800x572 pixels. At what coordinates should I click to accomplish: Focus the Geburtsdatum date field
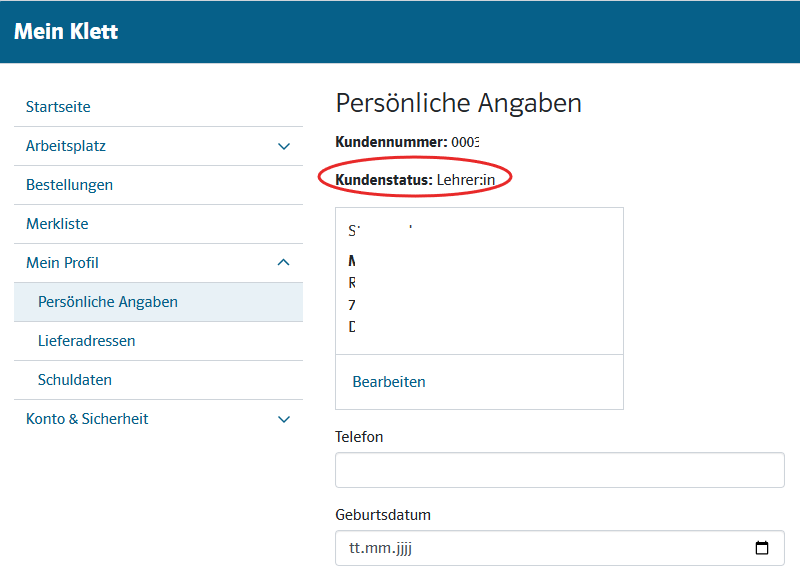pyautogui.click(x=560, y=548)
